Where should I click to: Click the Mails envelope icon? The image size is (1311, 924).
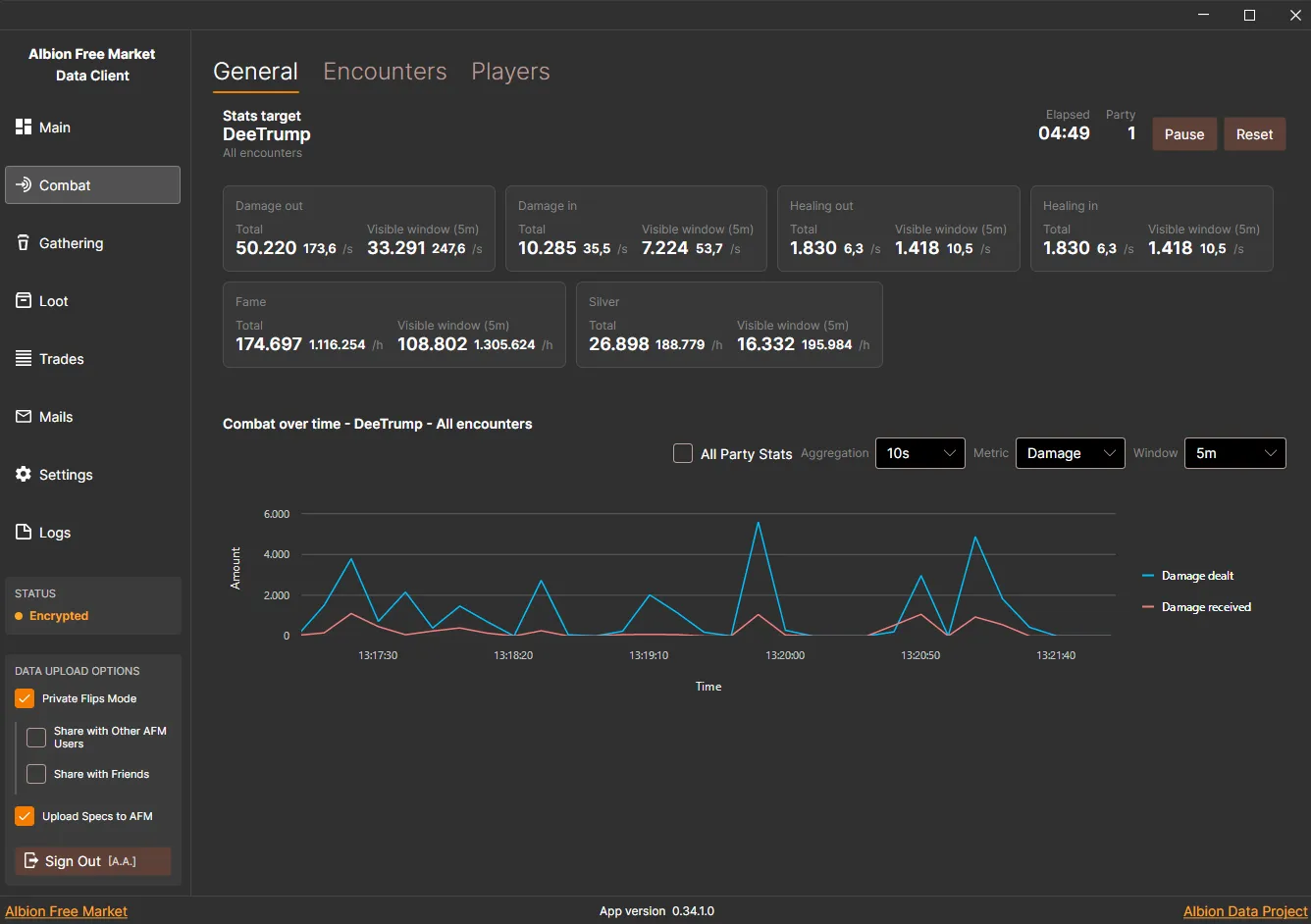pos(24,417)
